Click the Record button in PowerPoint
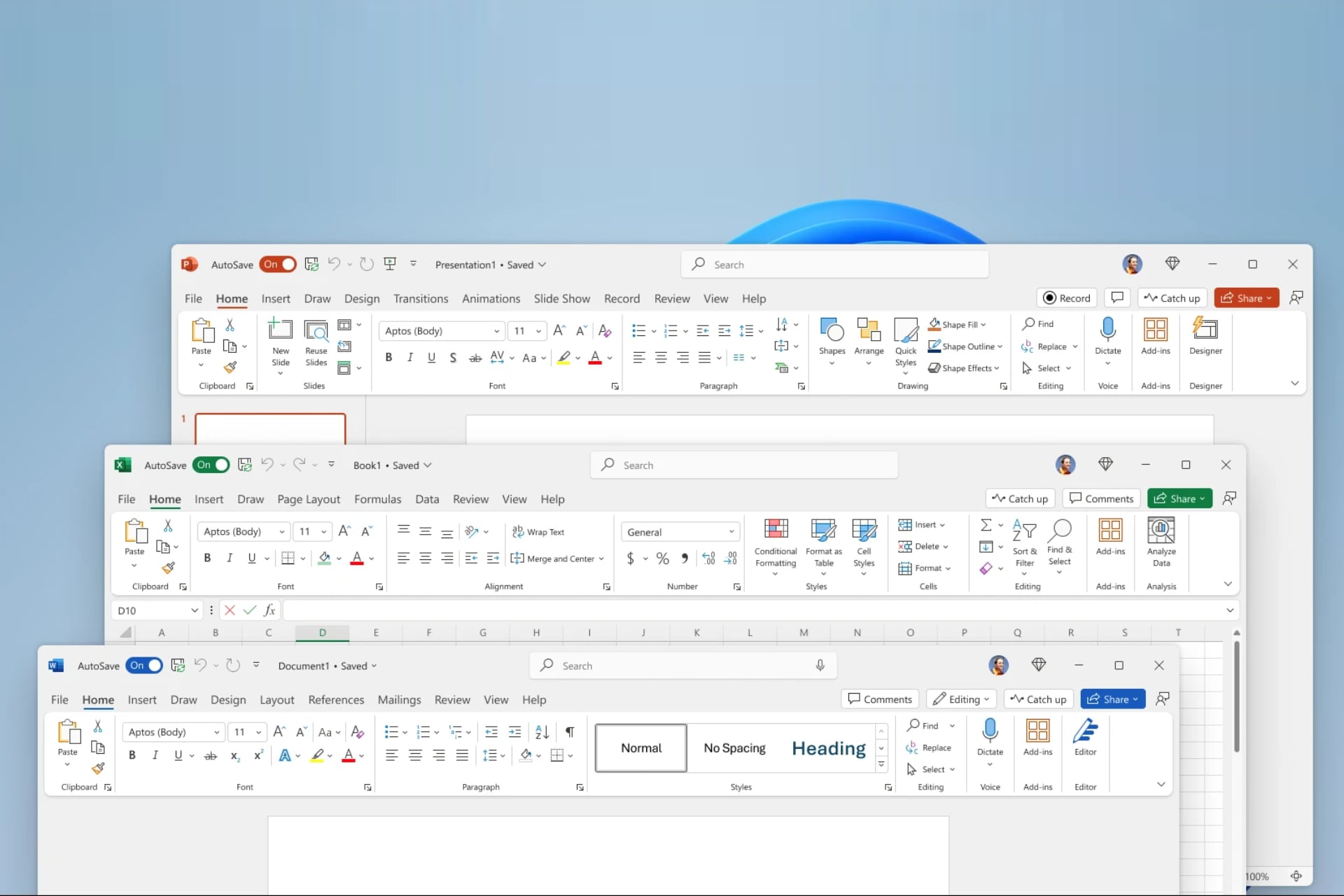Viewport: 1344px width, 896px height. tap(1065, 297)
